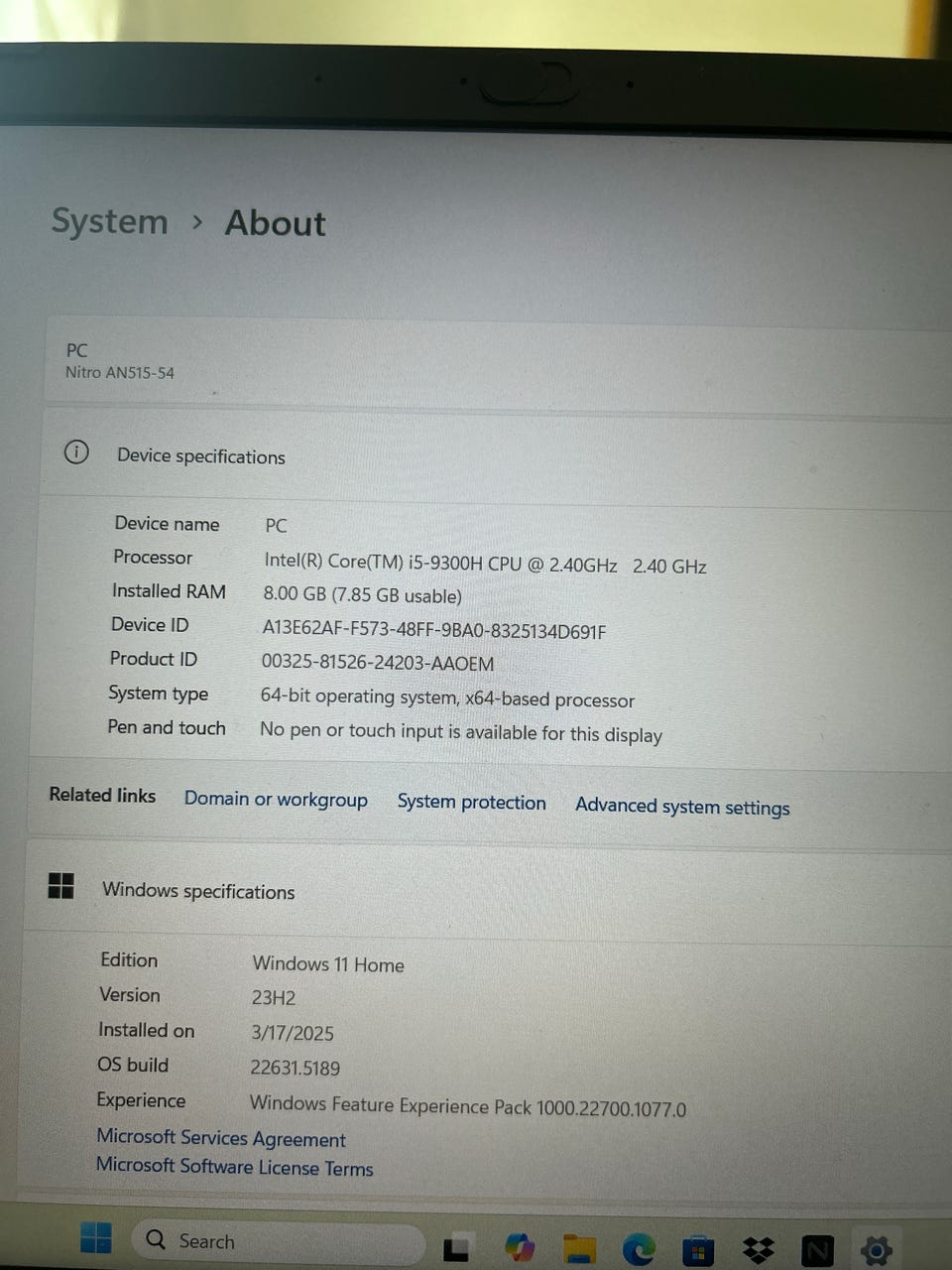Screen dimensions: 952x1270
Task: Click the About heading in breadcrumb
Action: point(276,222)
